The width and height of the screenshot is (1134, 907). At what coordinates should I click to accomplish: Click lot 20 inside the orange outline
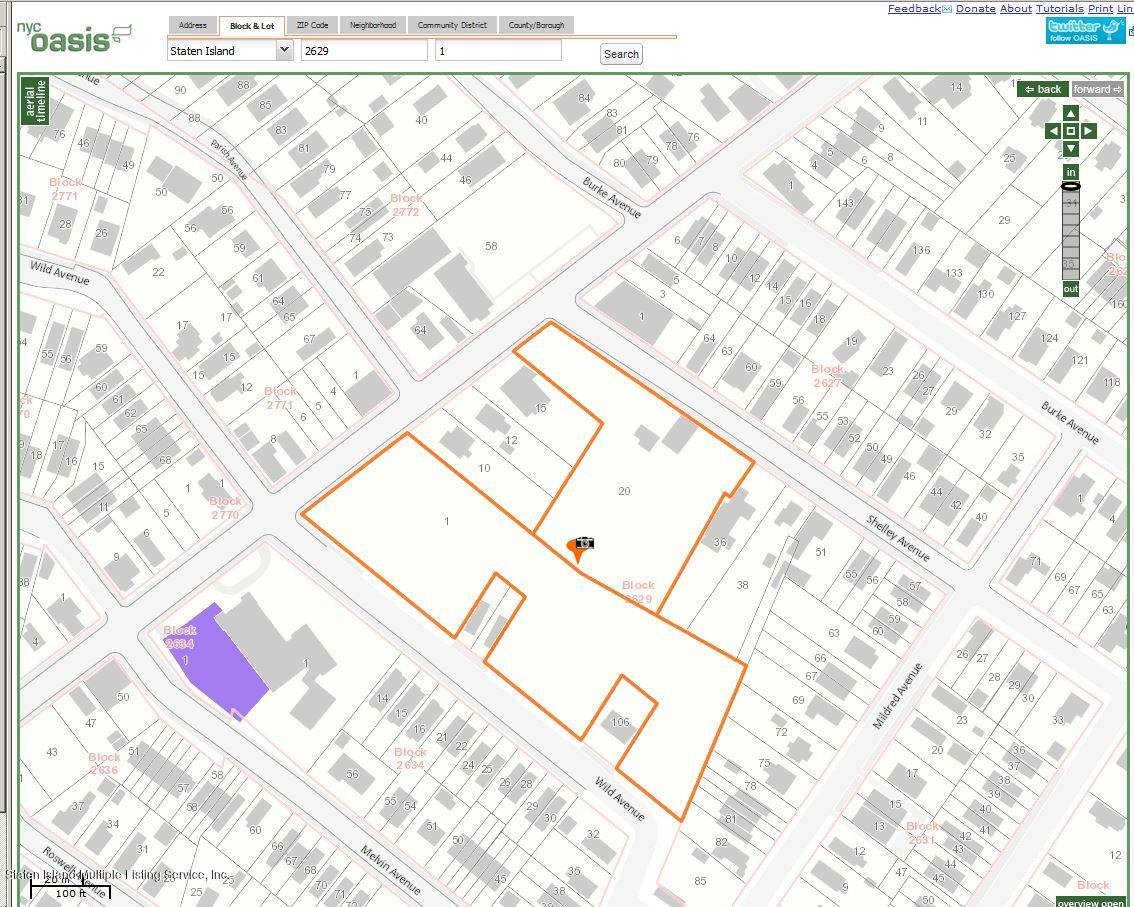coord(624,491)
